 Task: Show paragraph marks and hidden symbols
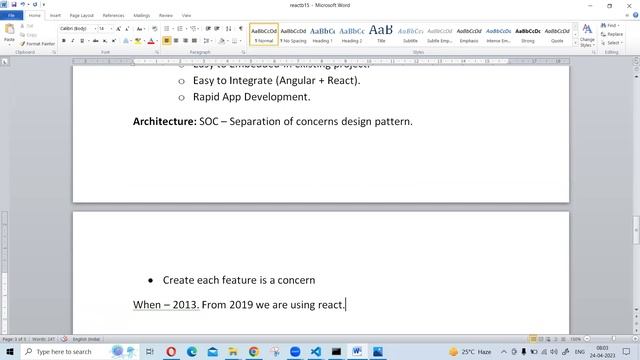tap(241, 29)
